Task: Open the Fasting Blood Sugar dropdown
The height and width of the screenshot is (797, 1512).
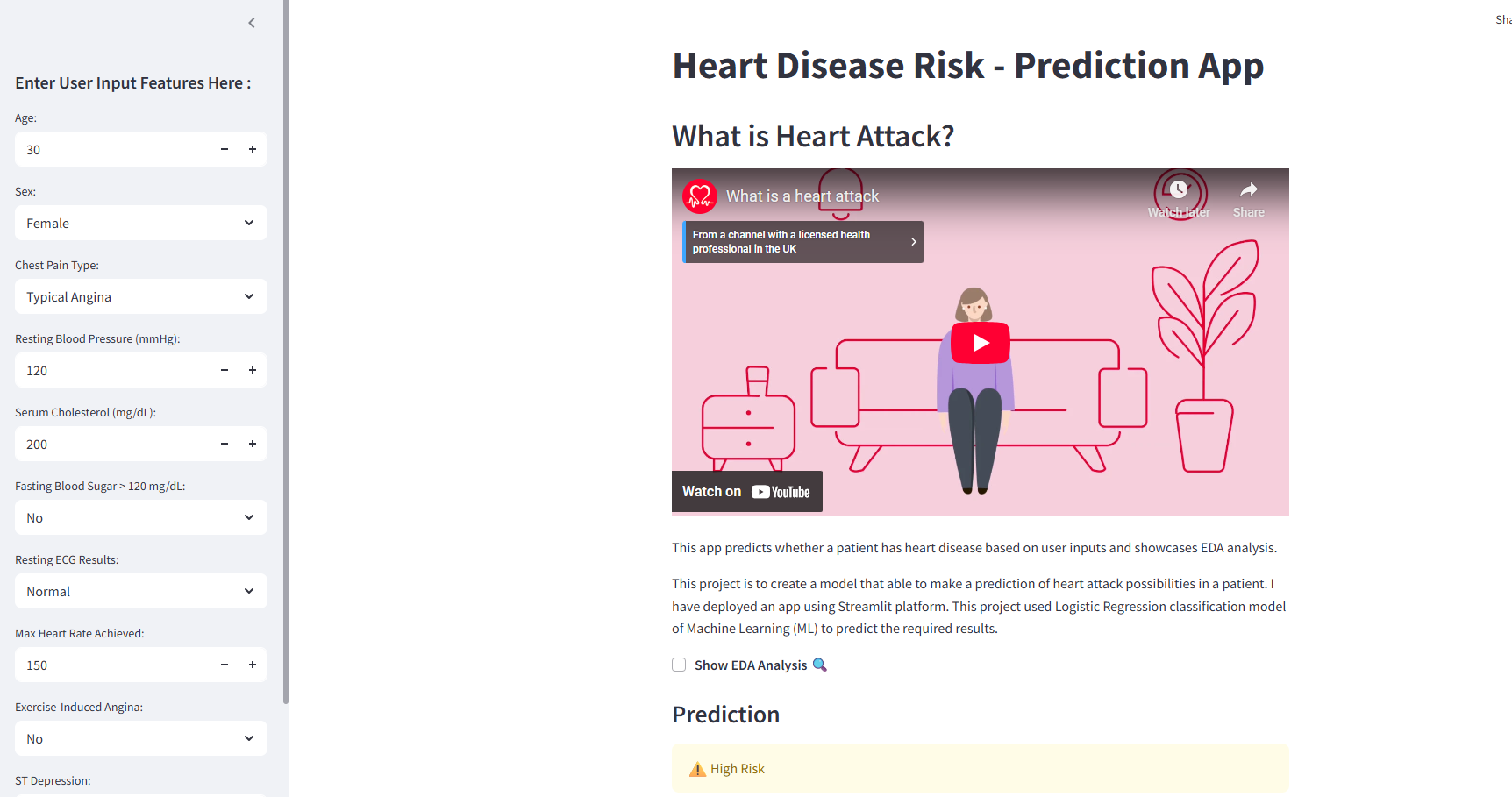Action: pos(140,517)
